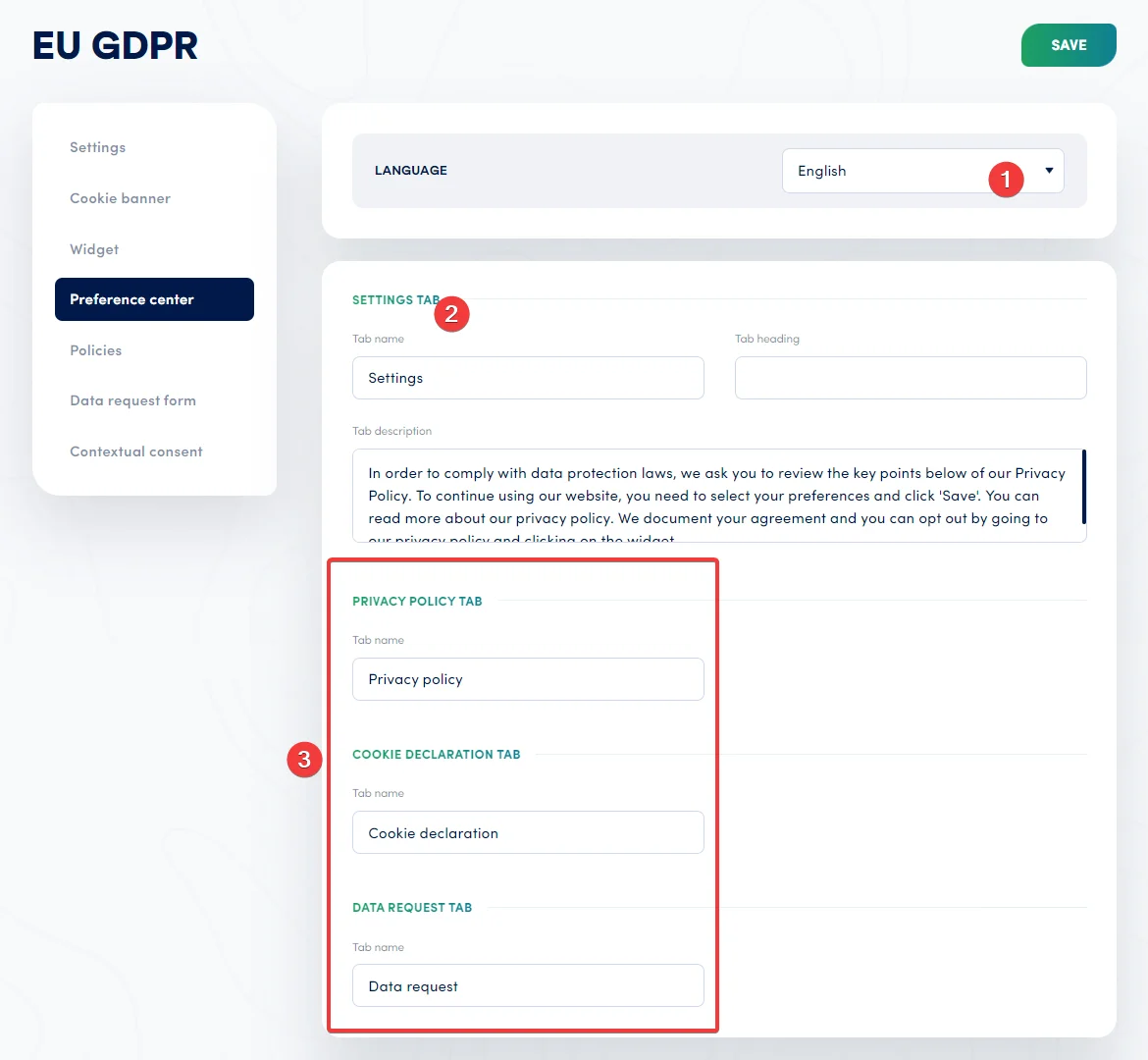This screenshot has width=1148, height=1060.
Task: Click the green SAVE button
Action: click(1069, 44)
